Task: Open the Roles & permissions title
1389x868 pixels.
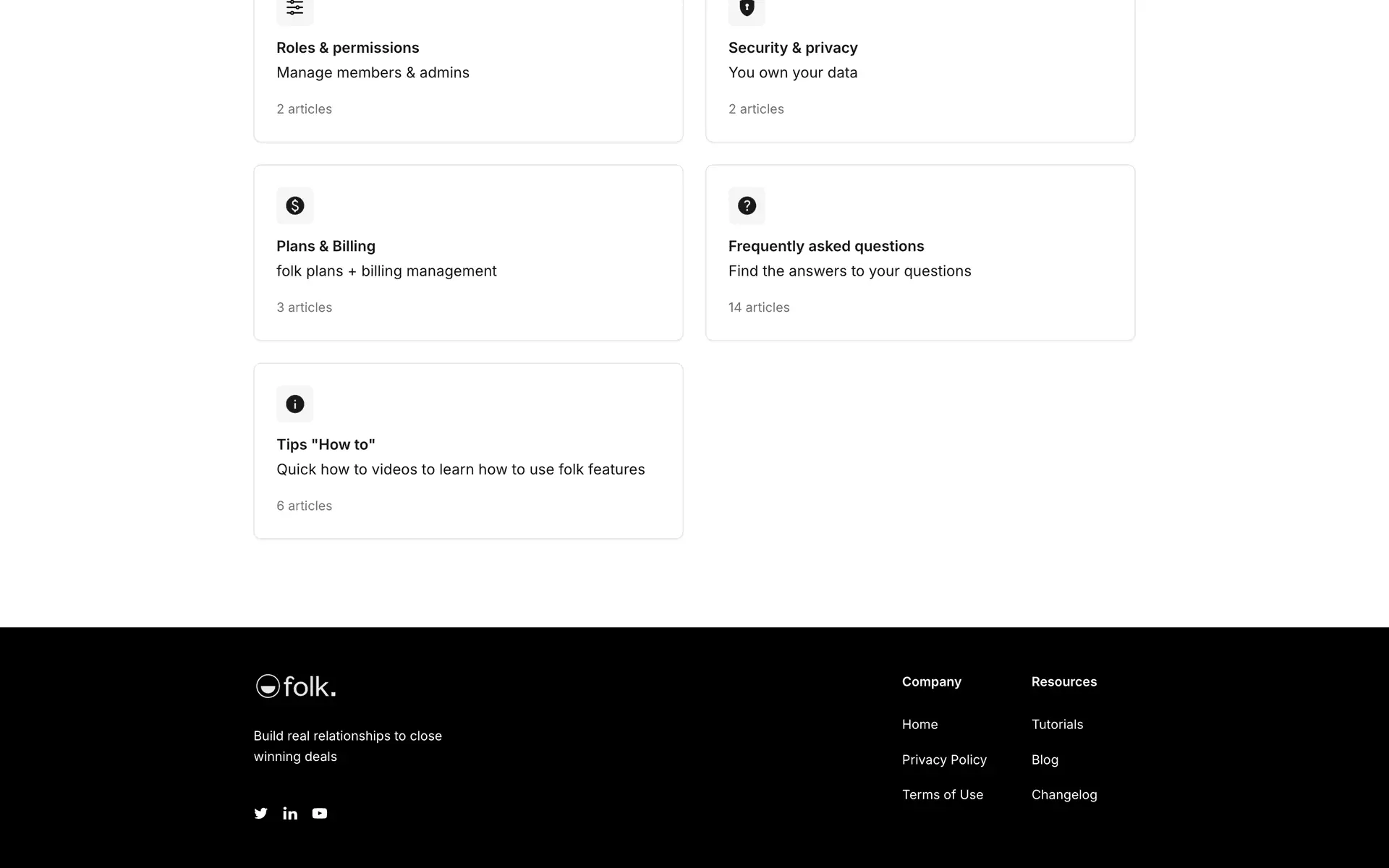Action: (x=348, y=48)
